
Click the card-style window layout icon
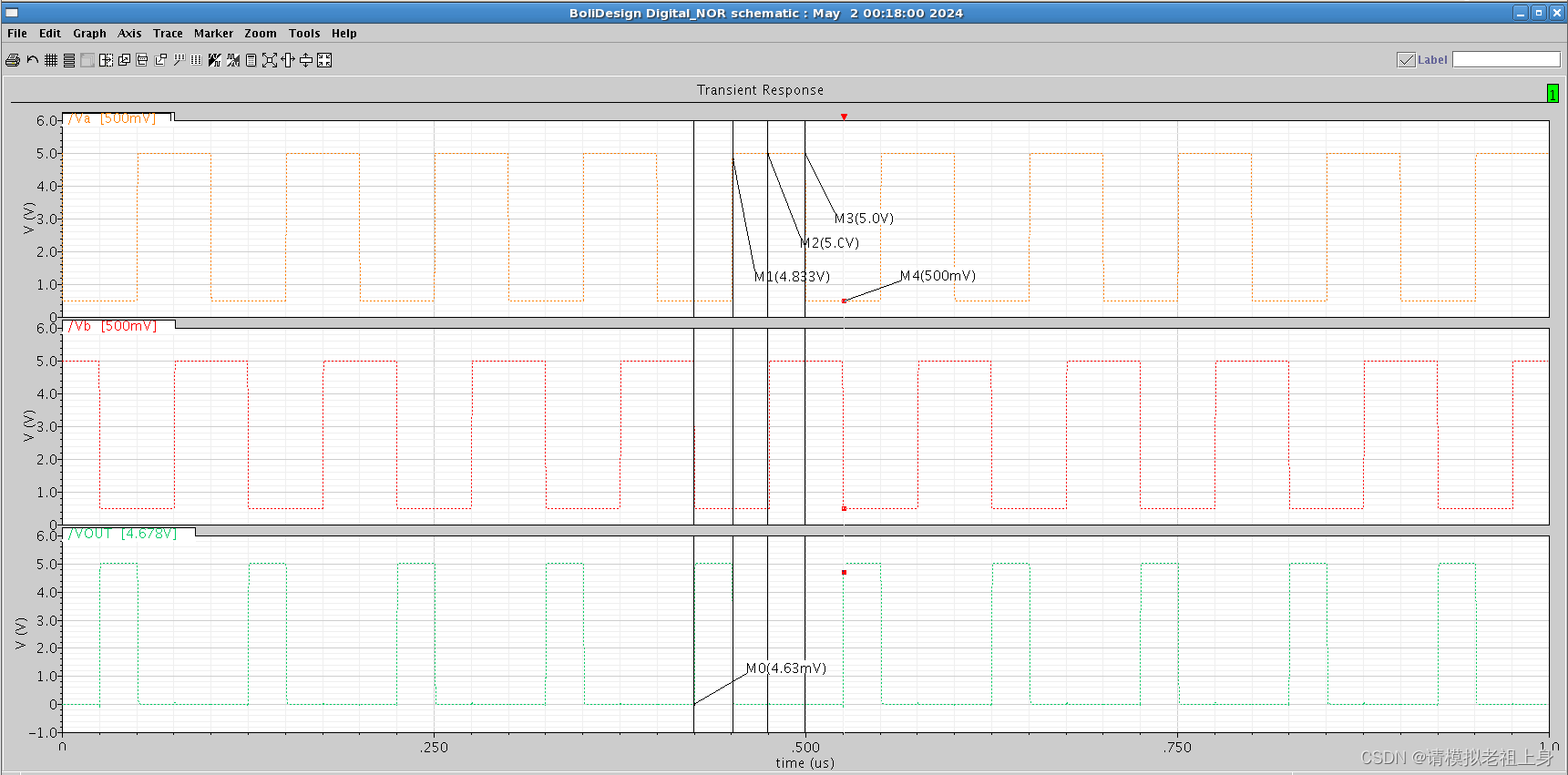click(142, 60)
